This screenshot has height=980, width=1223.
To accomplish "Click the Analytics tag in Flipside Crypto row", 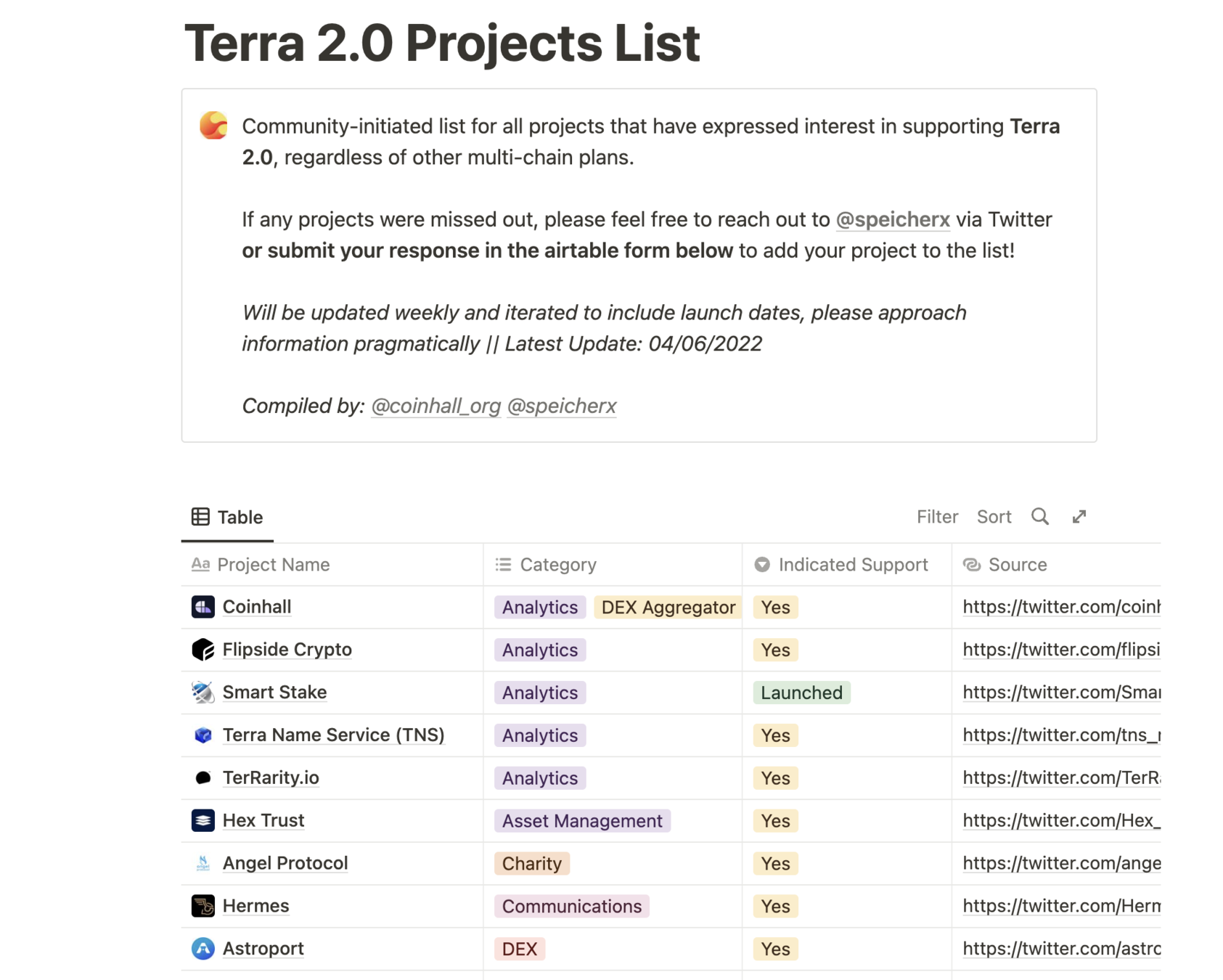I will pos(540,650).
